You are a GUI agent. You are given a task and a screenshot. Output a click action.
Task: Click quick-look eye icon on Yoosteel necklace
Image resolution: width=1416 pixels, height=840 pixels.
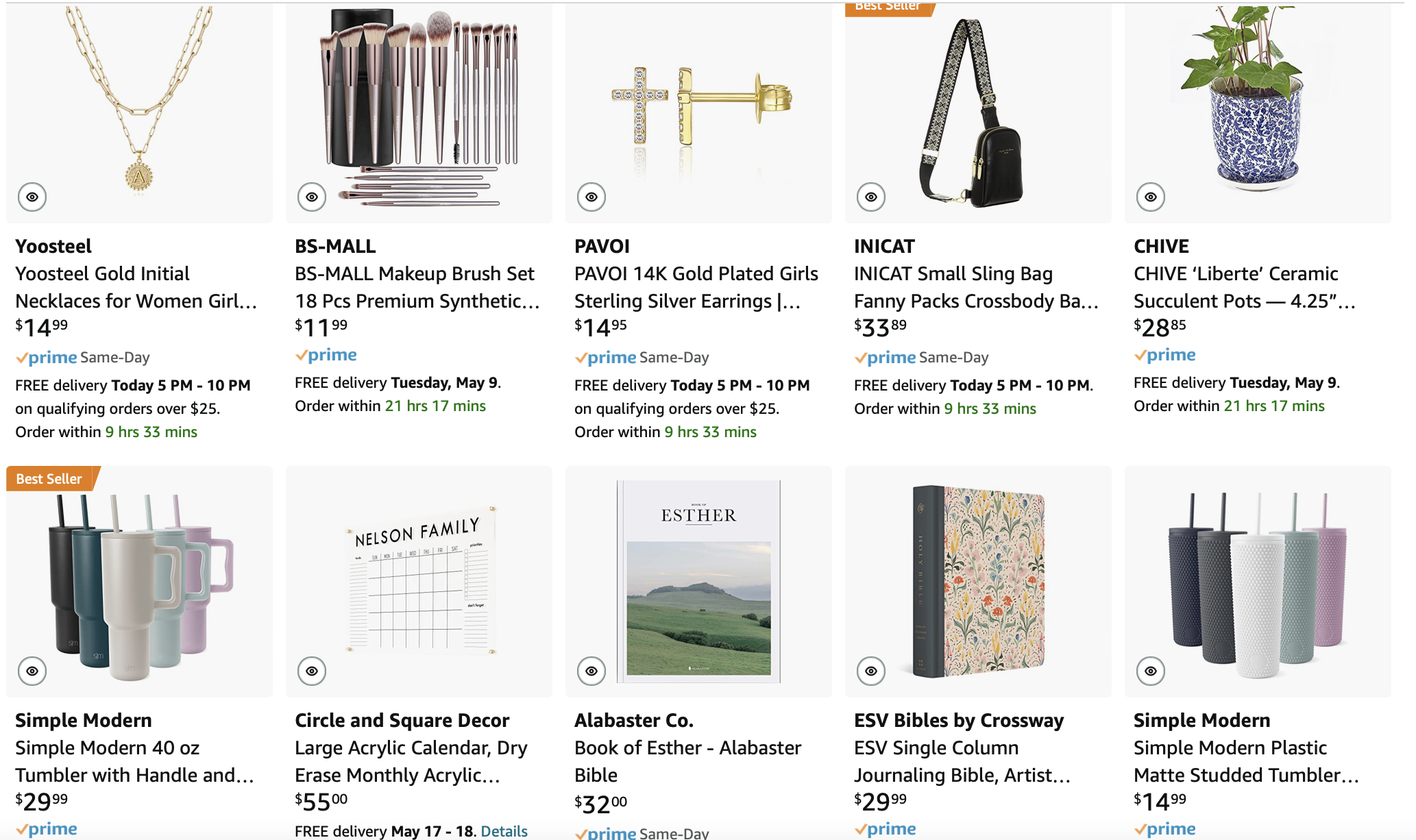coord(32,197)
